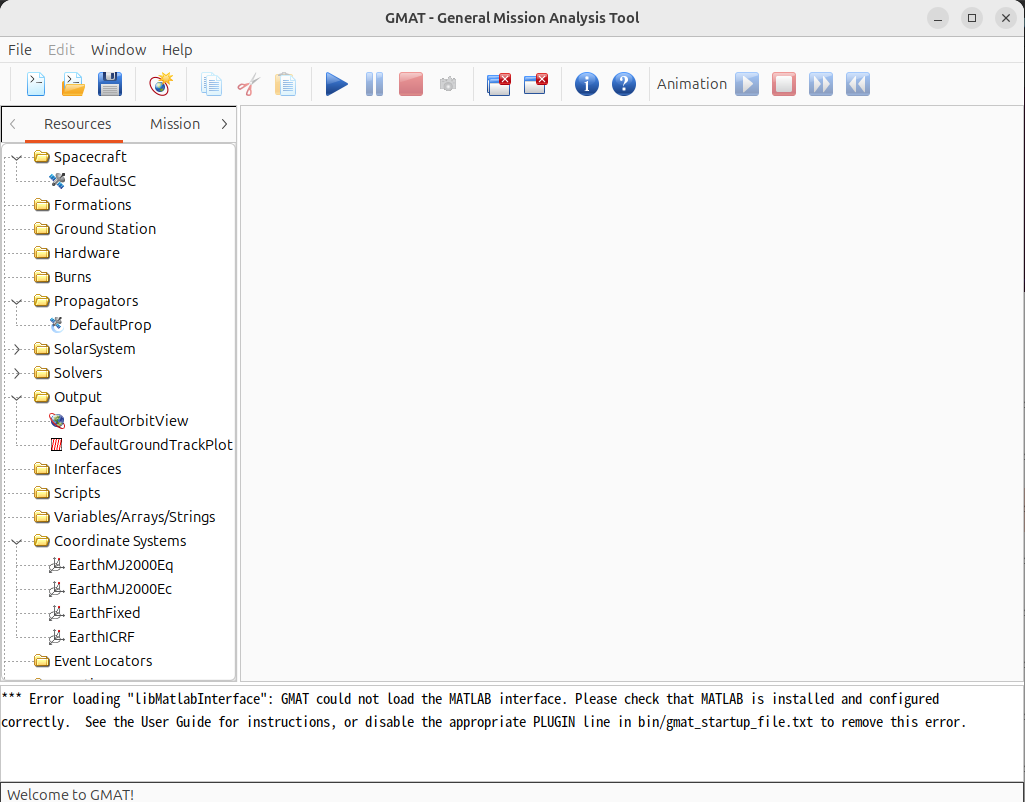Viewport: 1025px width, 802px height.
Task: Click the Cut scissors icon
Action: [x=248, y=84]
